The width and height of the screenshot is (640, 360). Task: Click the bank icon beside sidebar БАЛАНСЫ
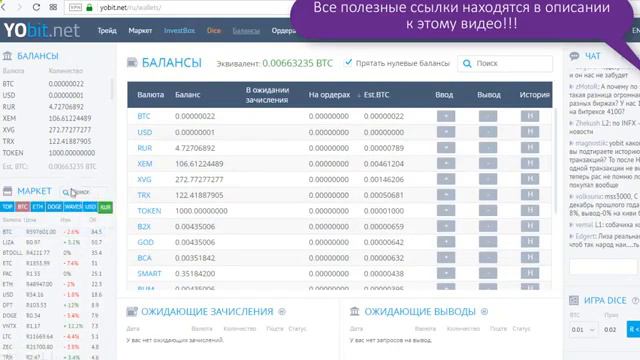pyautogui.click(x=7, y=56)
